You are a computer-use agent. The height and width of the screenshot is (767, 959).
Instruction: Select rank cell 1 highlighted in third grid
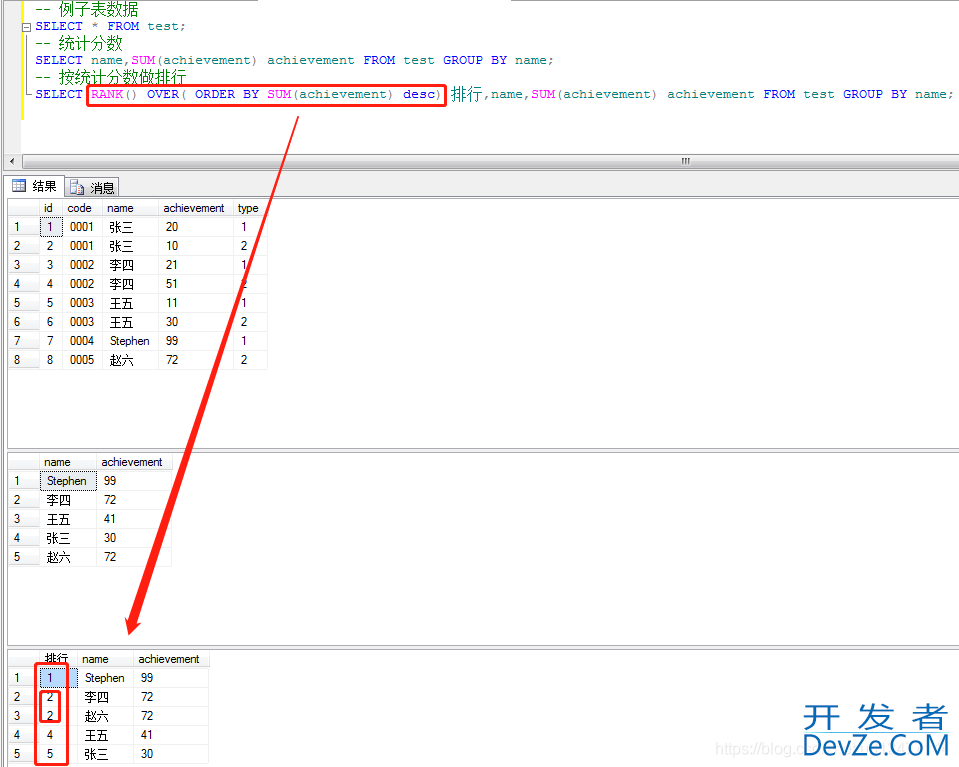(59, 678)
